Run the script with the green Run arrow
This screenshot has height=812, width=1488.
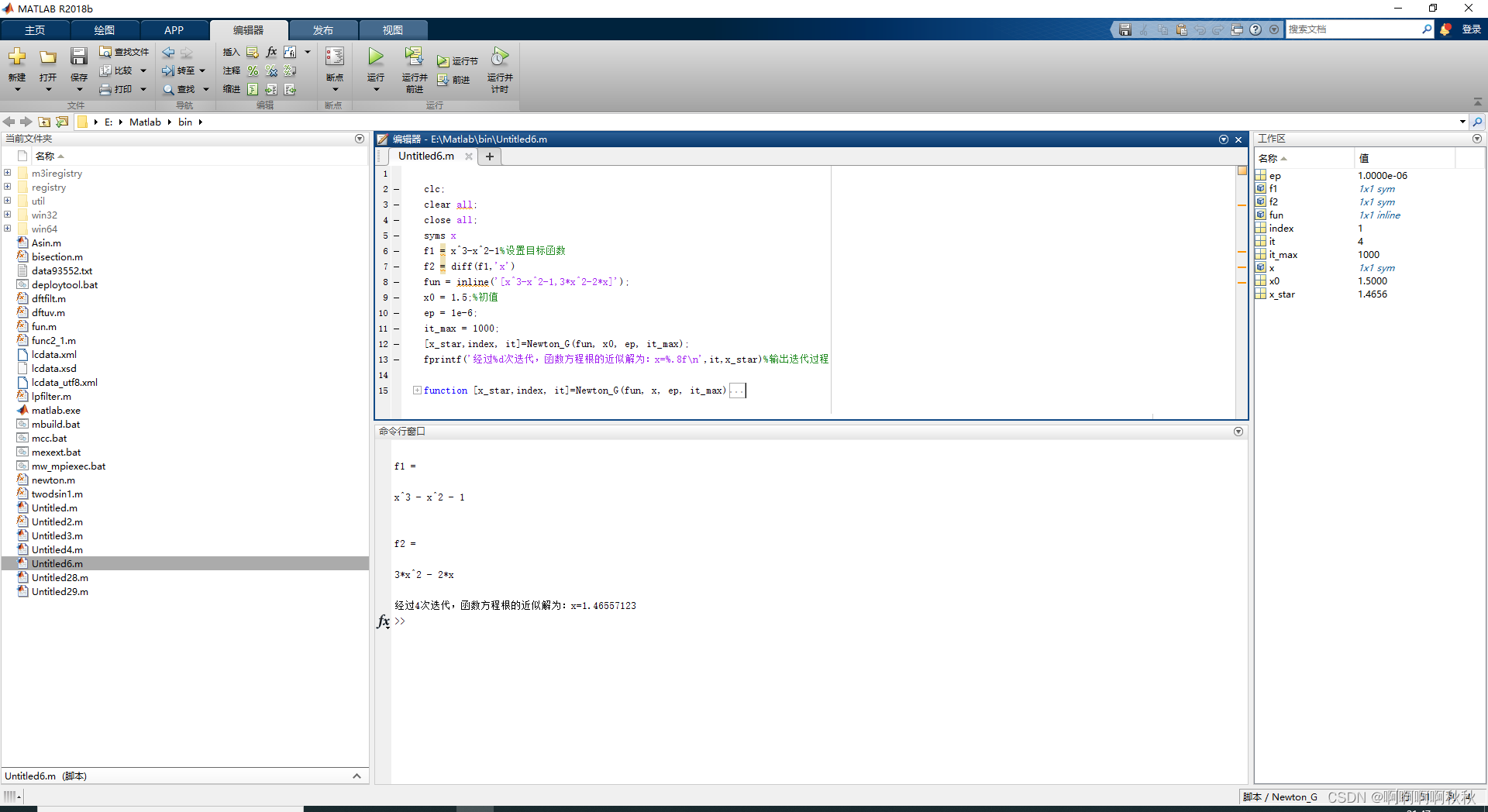point(376,57)
